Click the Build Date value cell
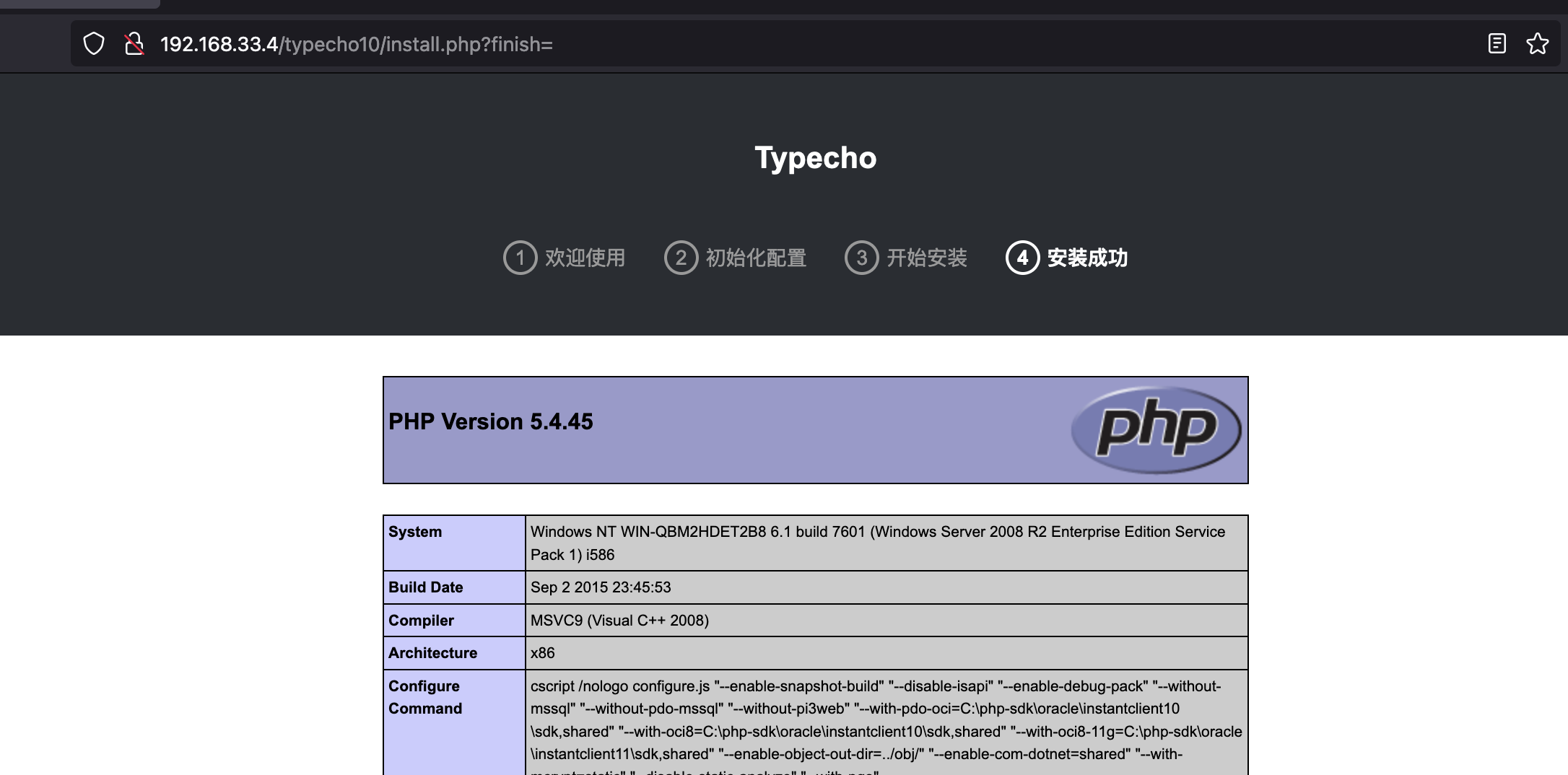The image size is (1568, 775). tap(886, 587)
